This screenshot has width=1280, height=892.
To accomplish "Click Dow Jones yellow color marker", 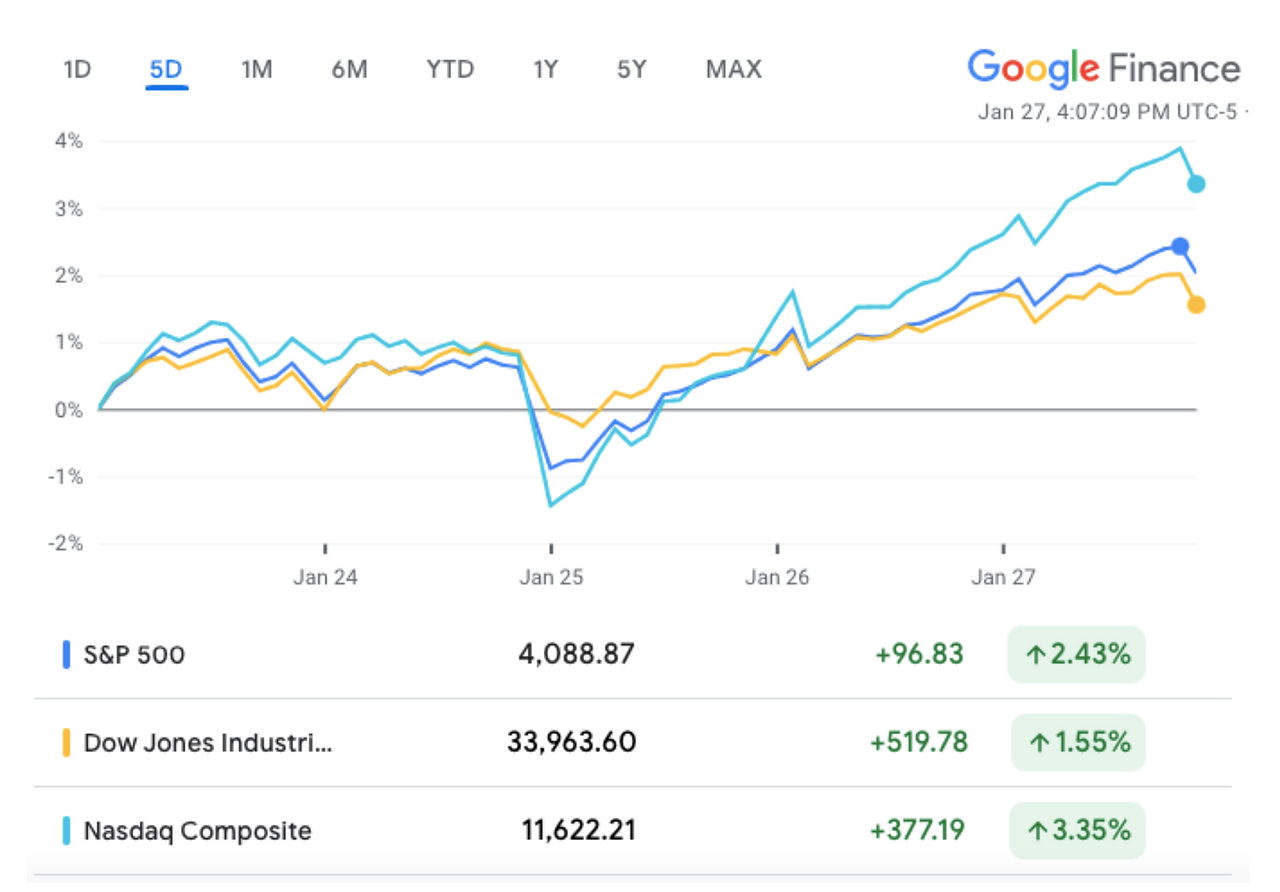I will click(66, 743).
